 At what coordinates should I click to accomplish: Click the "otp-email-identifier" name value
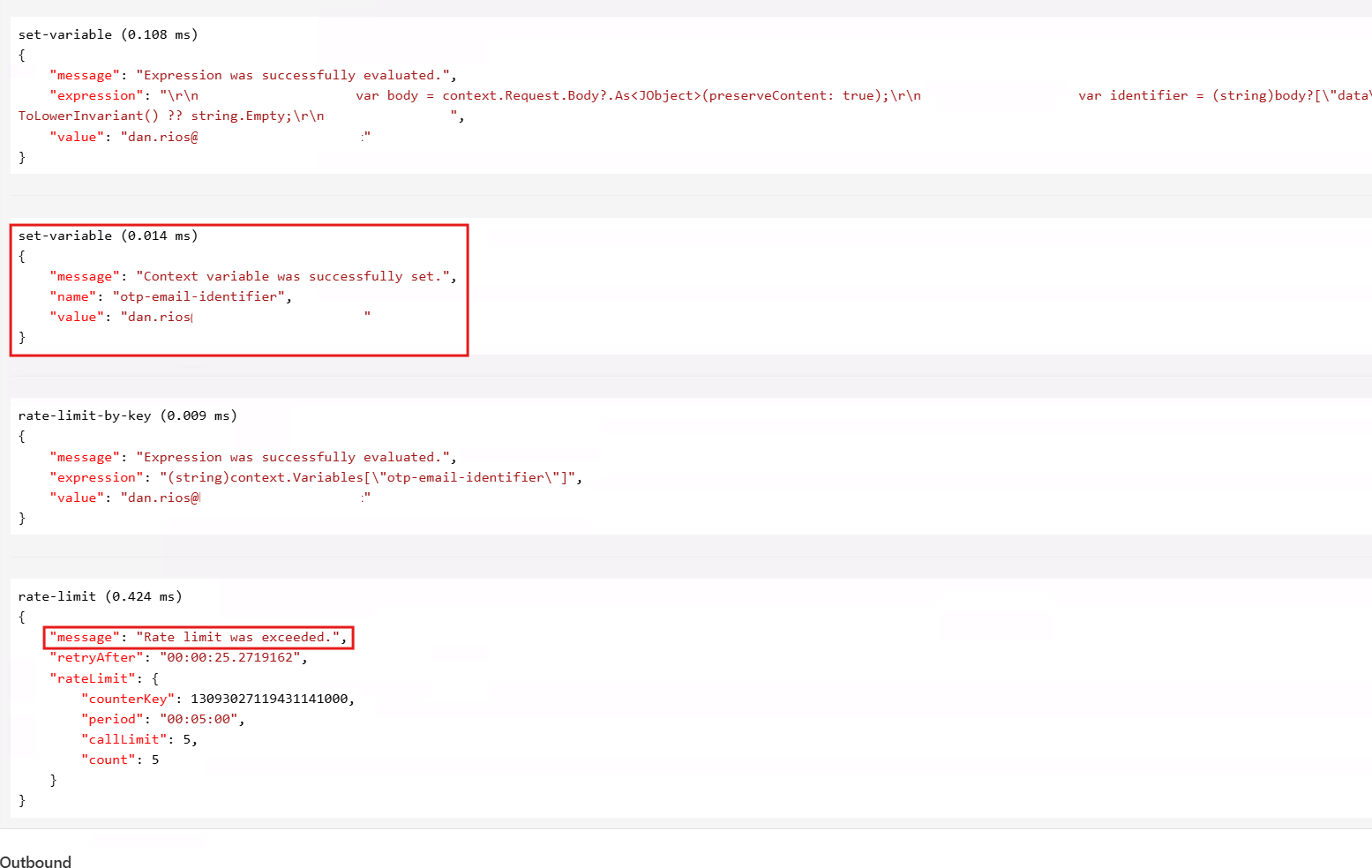199,296
